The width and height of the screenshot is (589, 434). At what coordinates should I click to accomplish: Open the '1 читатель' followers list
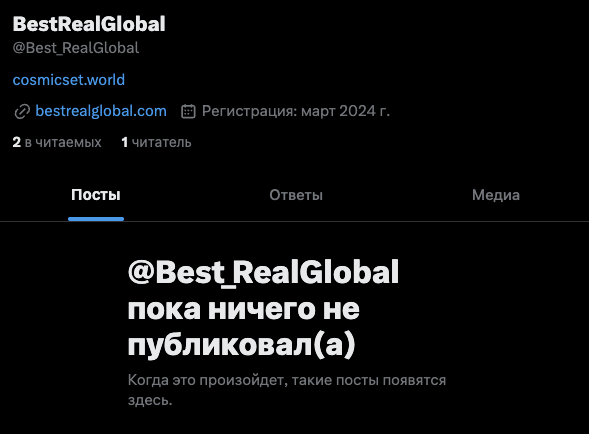[x=156, y=142]
